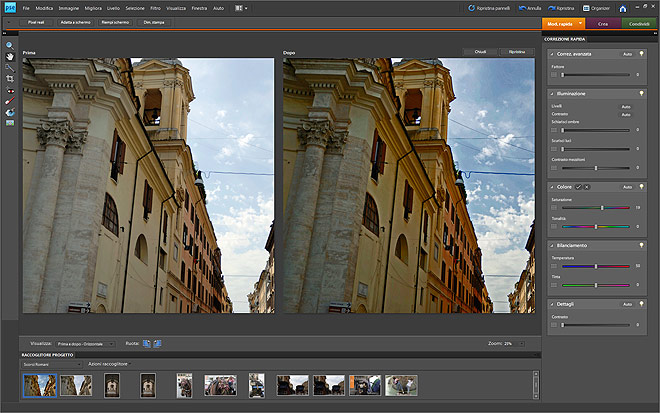Select the Black and White High Contrast tool
The image size is (660, 413).
click(10, 123)
